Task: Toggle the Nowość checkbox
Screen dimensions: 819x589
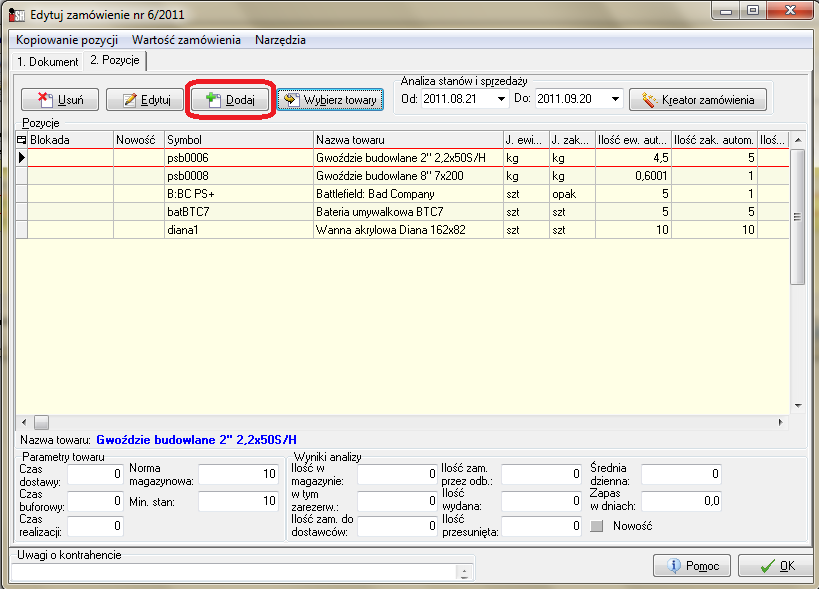Action: (596, 526)
